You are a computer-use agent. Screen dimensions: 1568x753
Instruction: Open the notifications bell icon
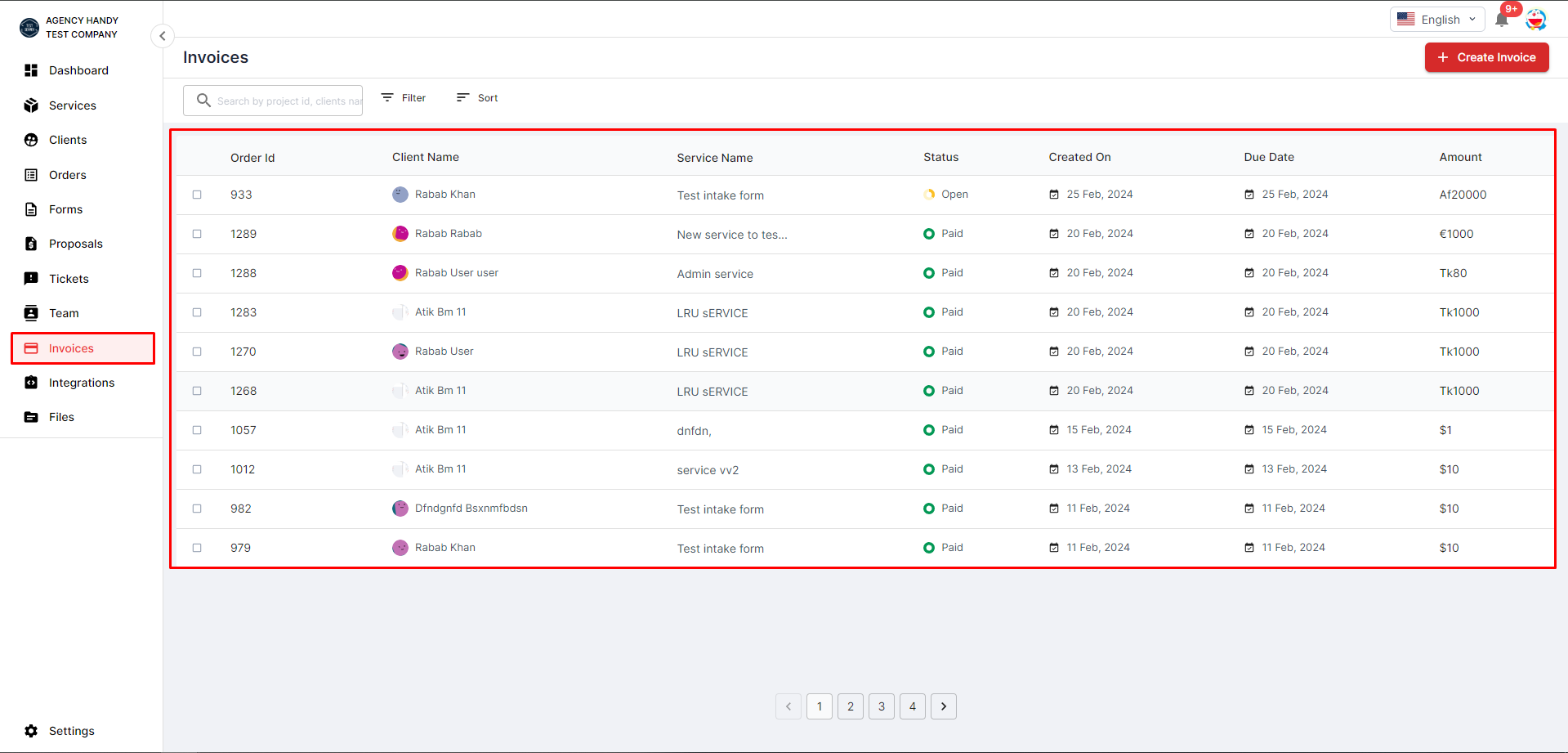click(x=1501, y=20)
